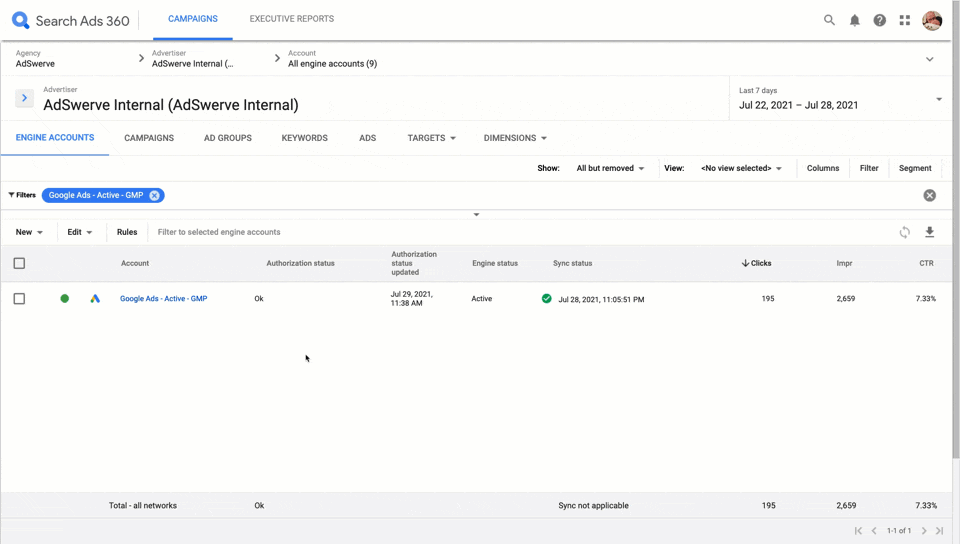The height and width of the screenshot is (544, 960).
Task: Click the Filters funnel label
Action: (22, 195)
